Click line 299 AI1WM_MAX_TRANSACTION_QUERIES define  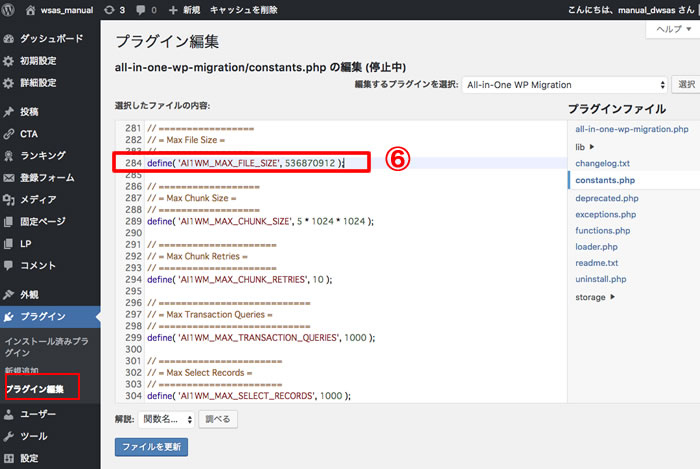tap(261, 338)
